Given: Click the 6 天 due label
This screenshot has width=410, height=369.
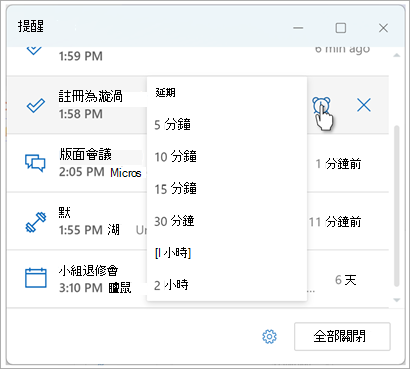Looking at the screenshot, I should (346, 280).
